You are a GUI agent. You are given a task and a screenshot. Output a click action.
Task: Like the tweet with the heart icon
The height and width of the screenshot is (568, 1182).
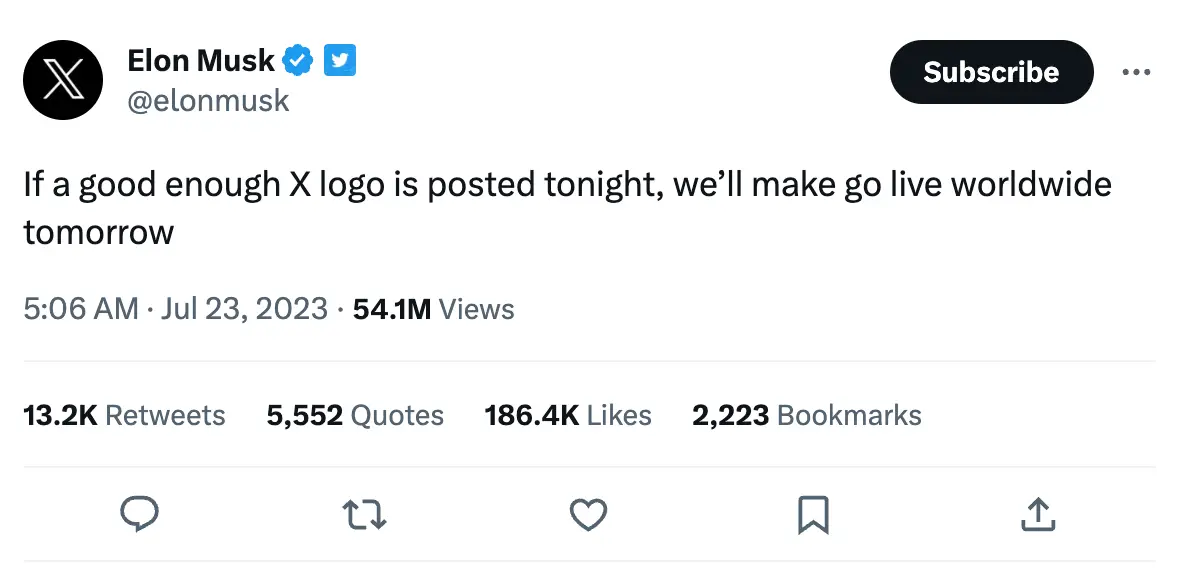tap(588, 514)
